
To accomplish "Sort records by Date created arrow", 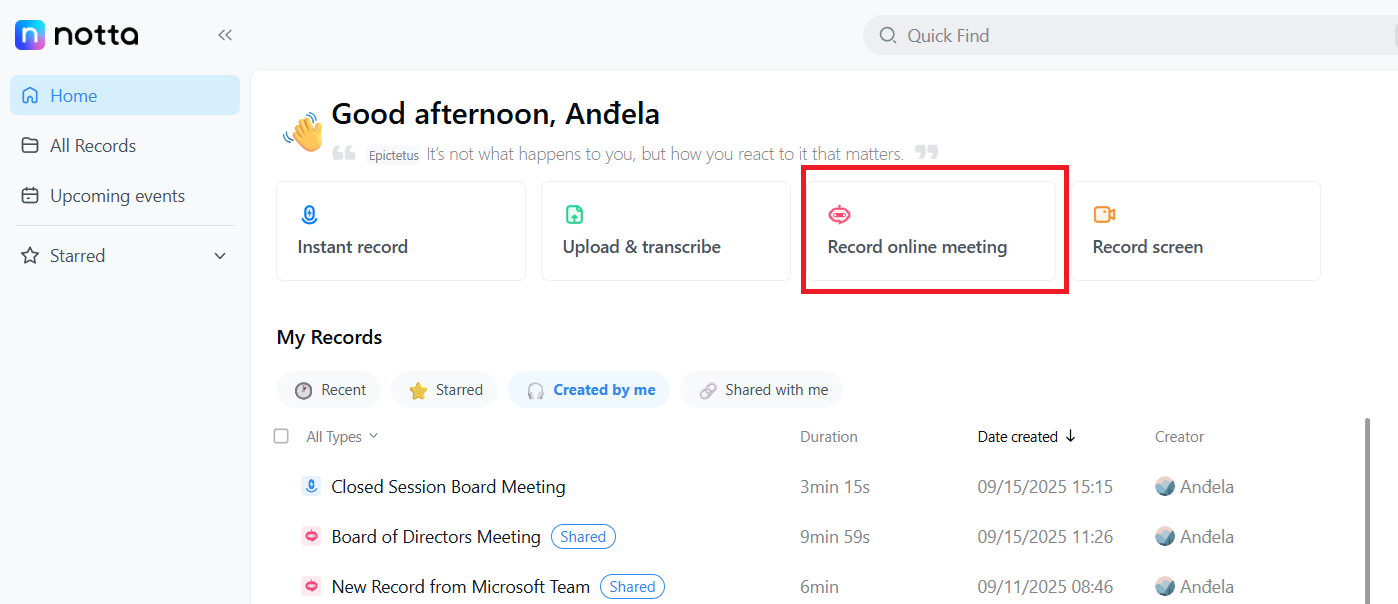I will (x=1070, y=436).
